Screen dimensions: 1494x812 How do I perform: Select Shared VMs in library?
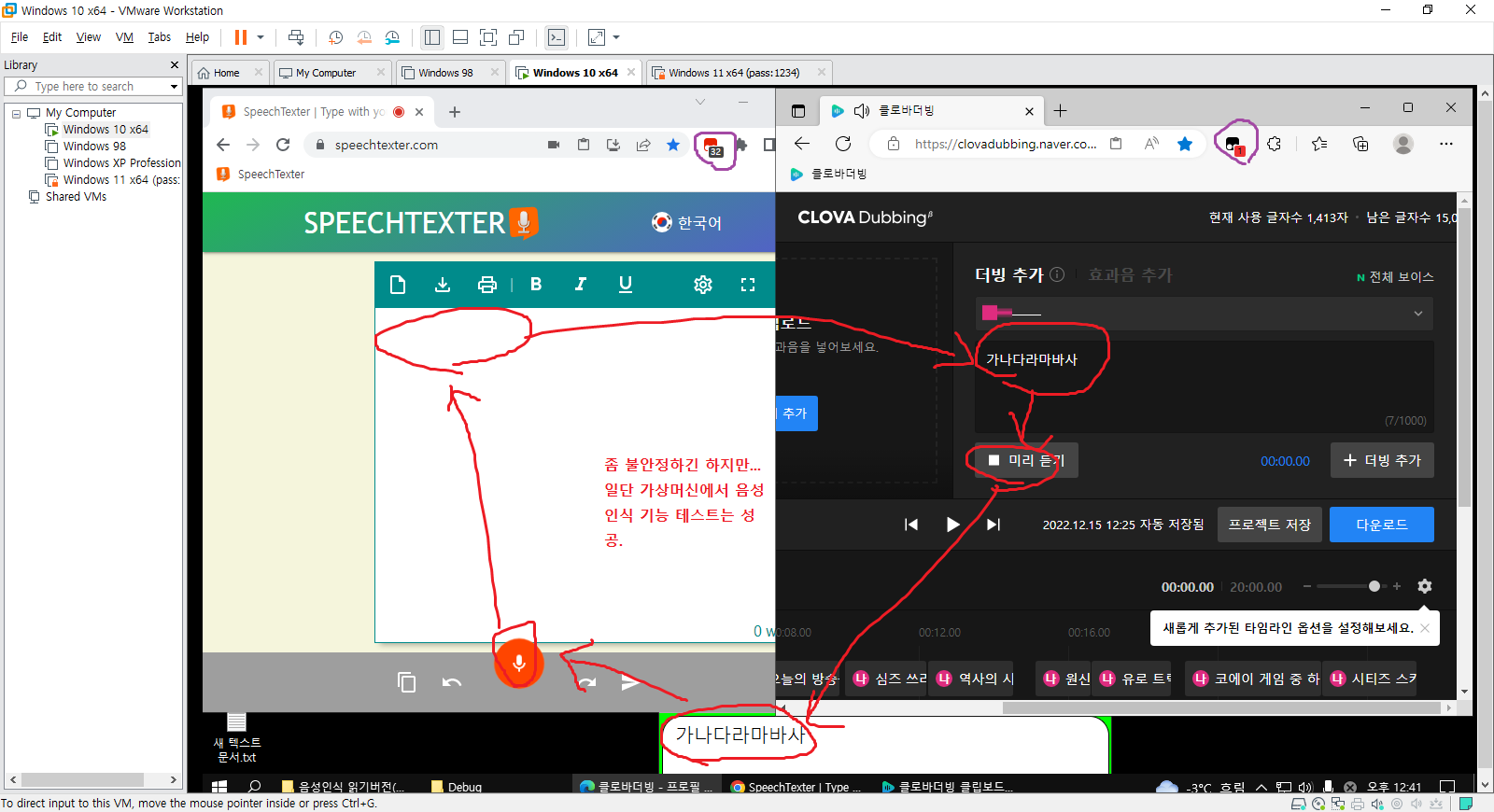76,197
